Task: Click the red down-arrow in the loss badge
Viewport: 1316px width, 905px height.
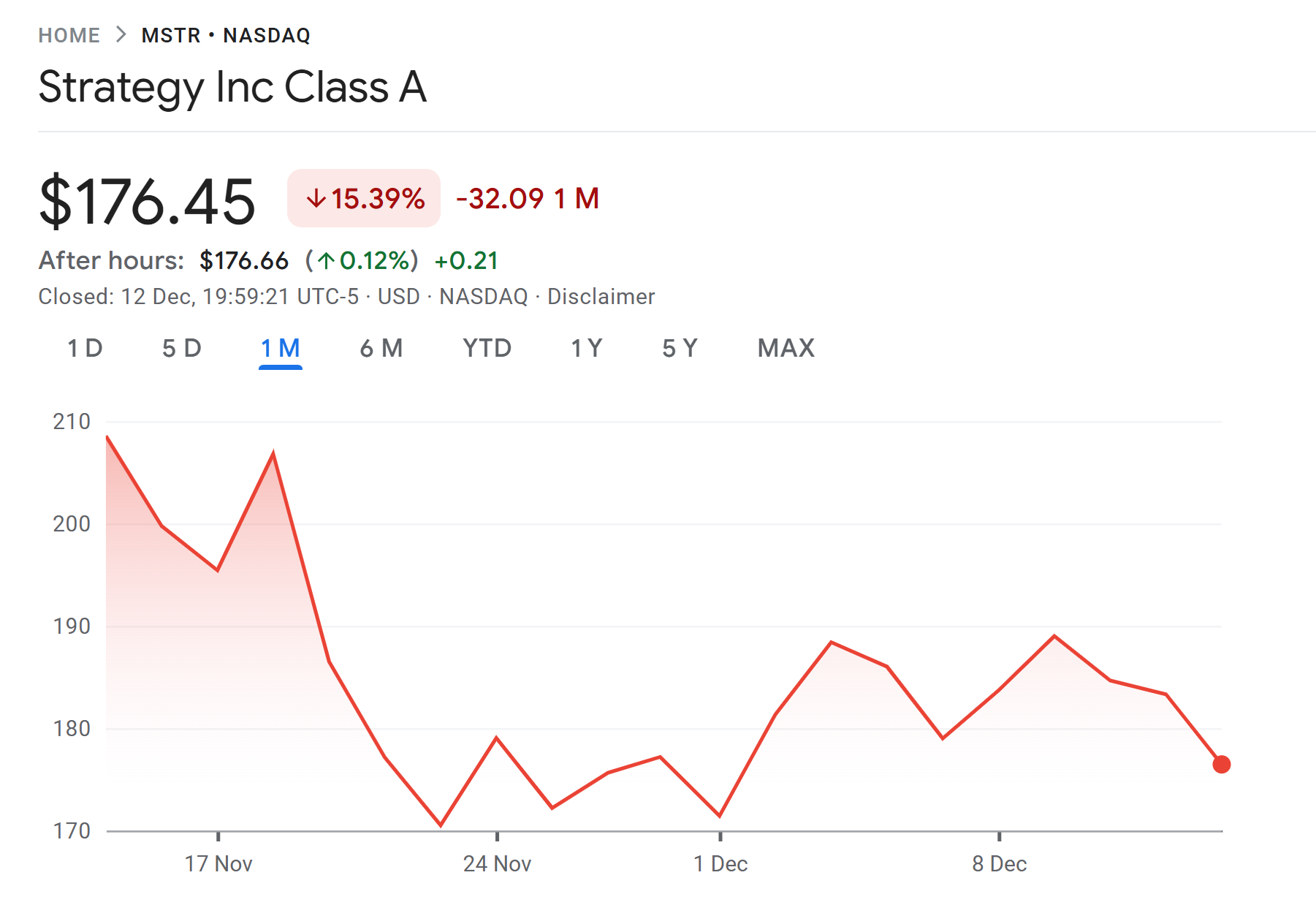Action: pos(317,197)
